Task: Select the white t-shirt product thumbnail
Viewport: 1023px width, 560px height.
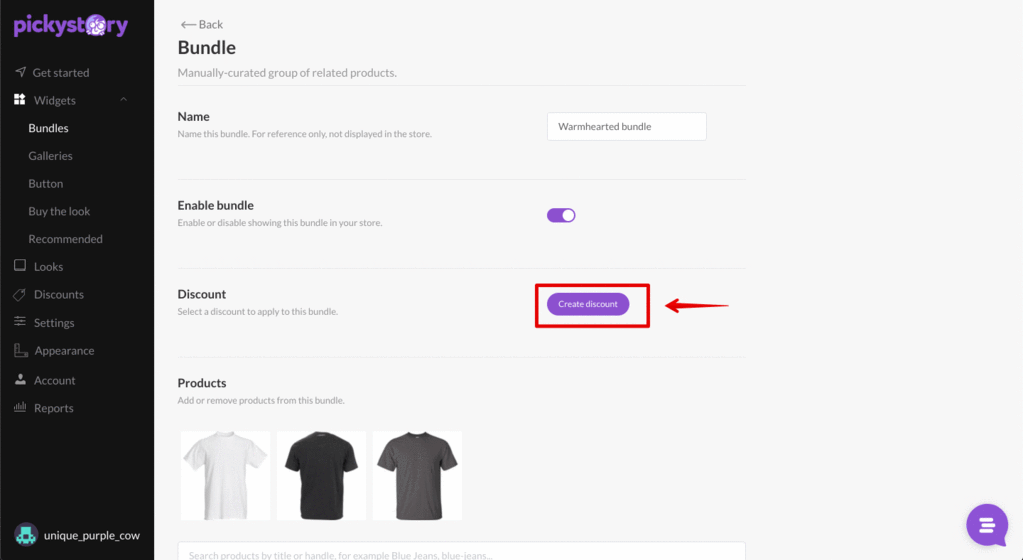Action: coord(225,475)
